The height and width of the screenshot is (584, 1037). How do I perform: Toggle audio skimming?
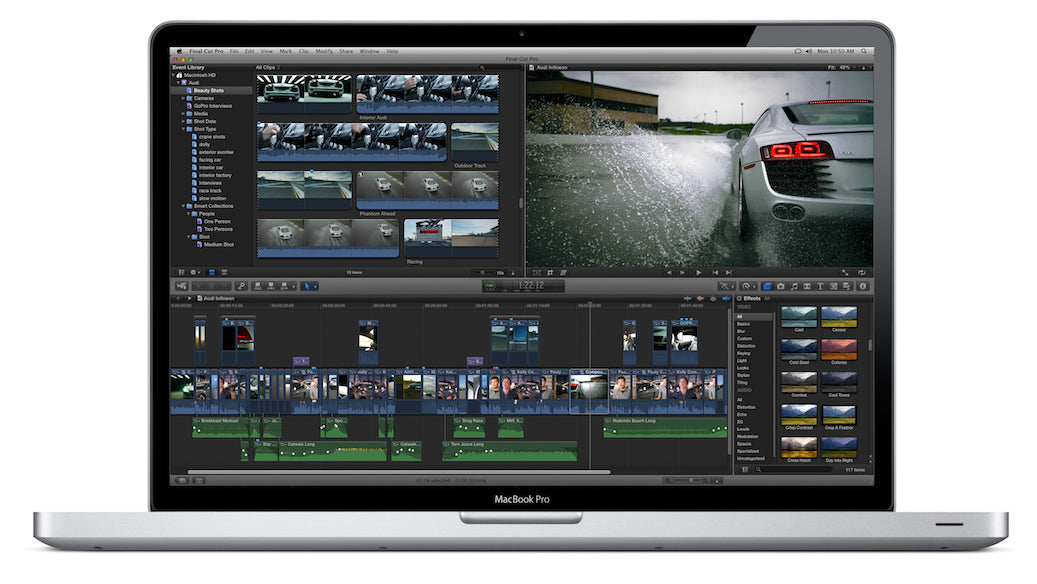click(698, 297)
